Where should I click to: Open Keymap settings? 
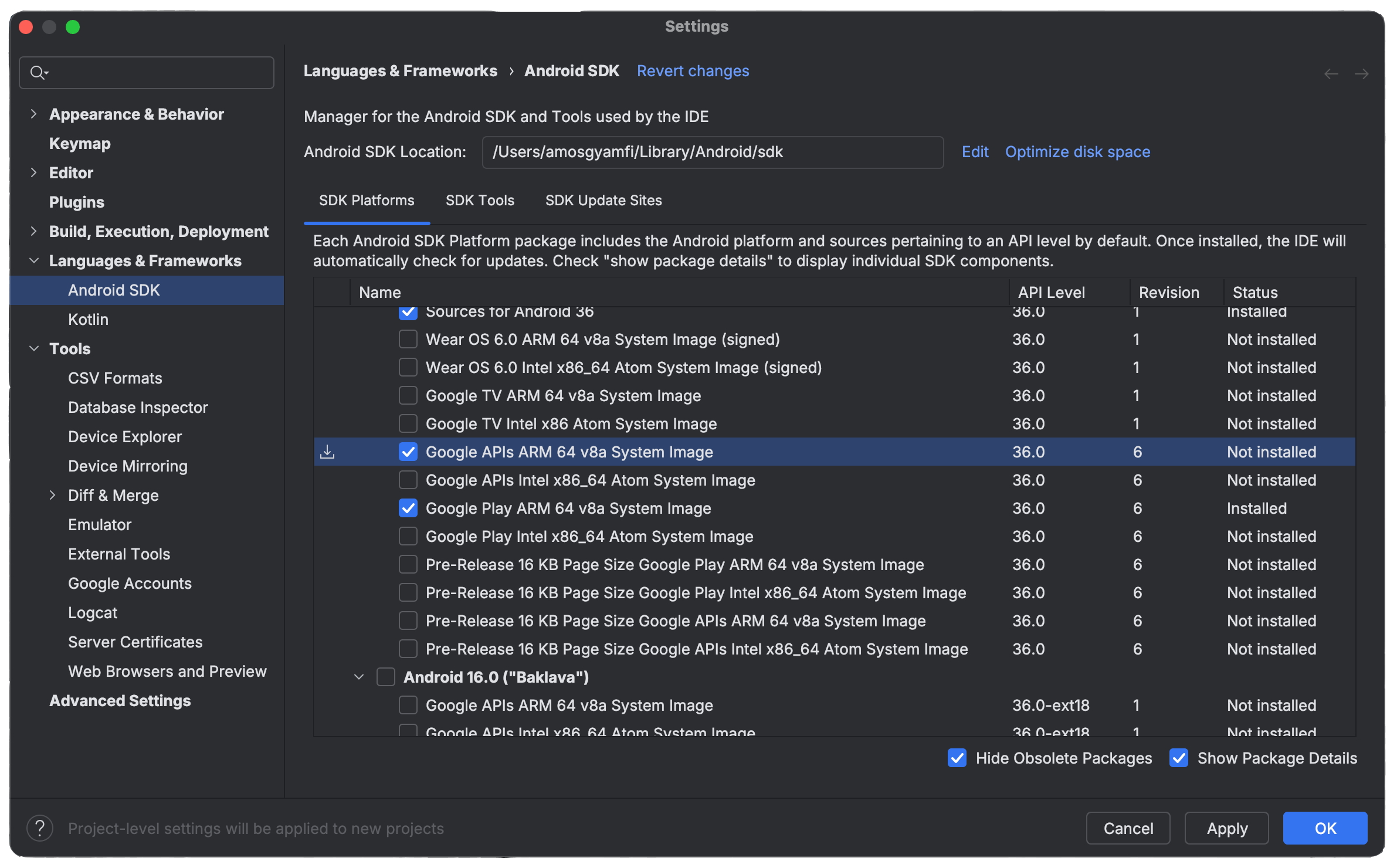click(x=80, y=143)
